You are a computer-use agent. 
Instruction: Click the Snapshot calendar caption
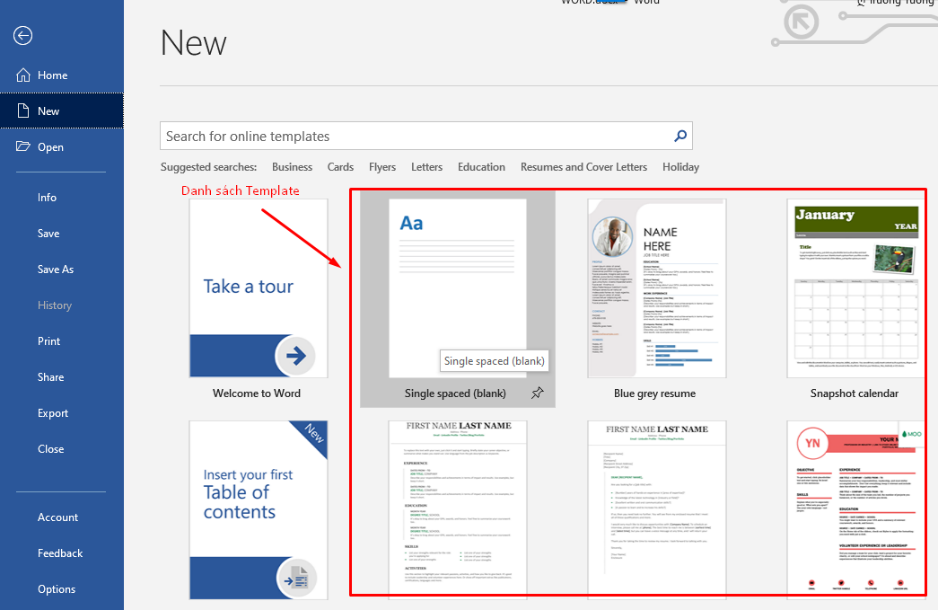(x=854, y=393)
